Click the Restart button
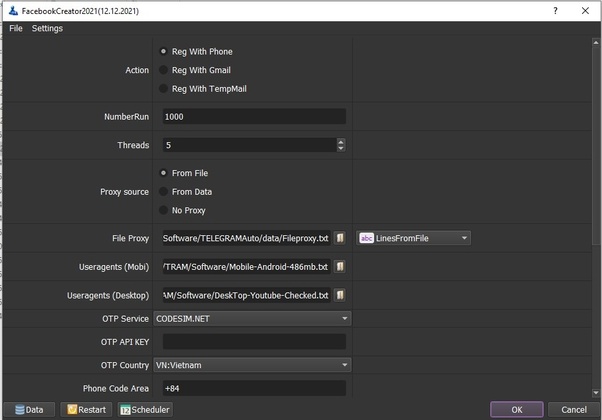This screenshot has height=420, width=602. click(86, 410)
